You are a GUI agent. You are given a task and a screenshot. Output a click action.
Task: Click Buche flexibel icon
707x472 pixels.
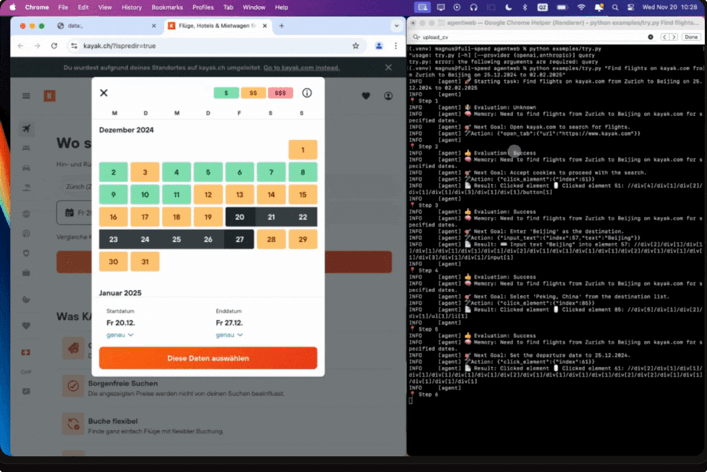pos(73,424)
